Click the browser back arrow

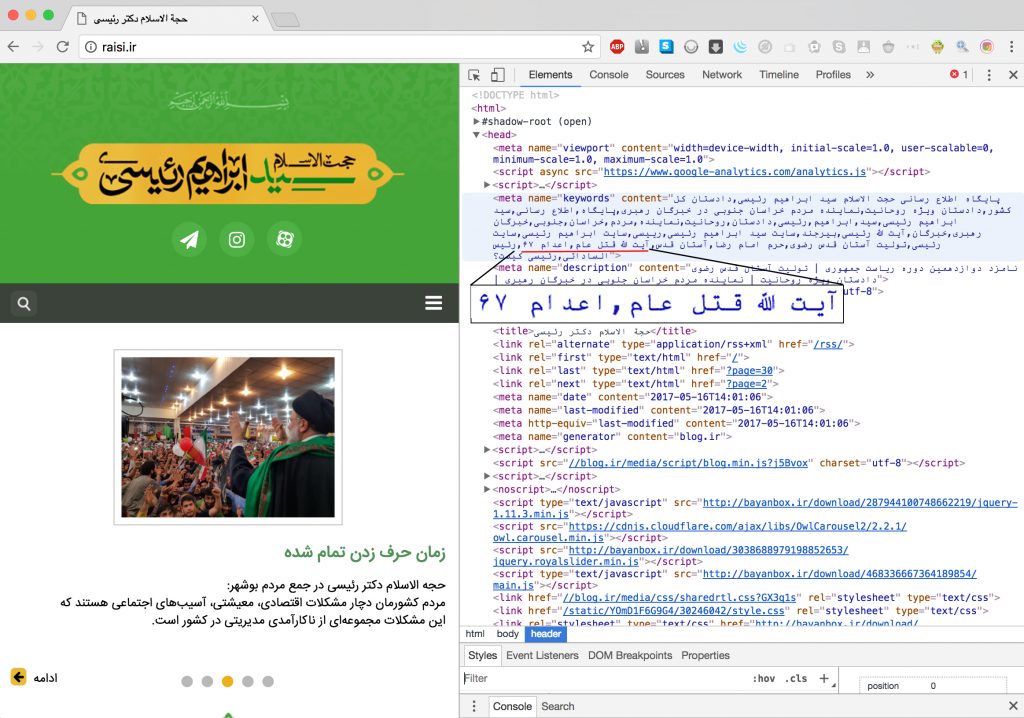[14, 47]
